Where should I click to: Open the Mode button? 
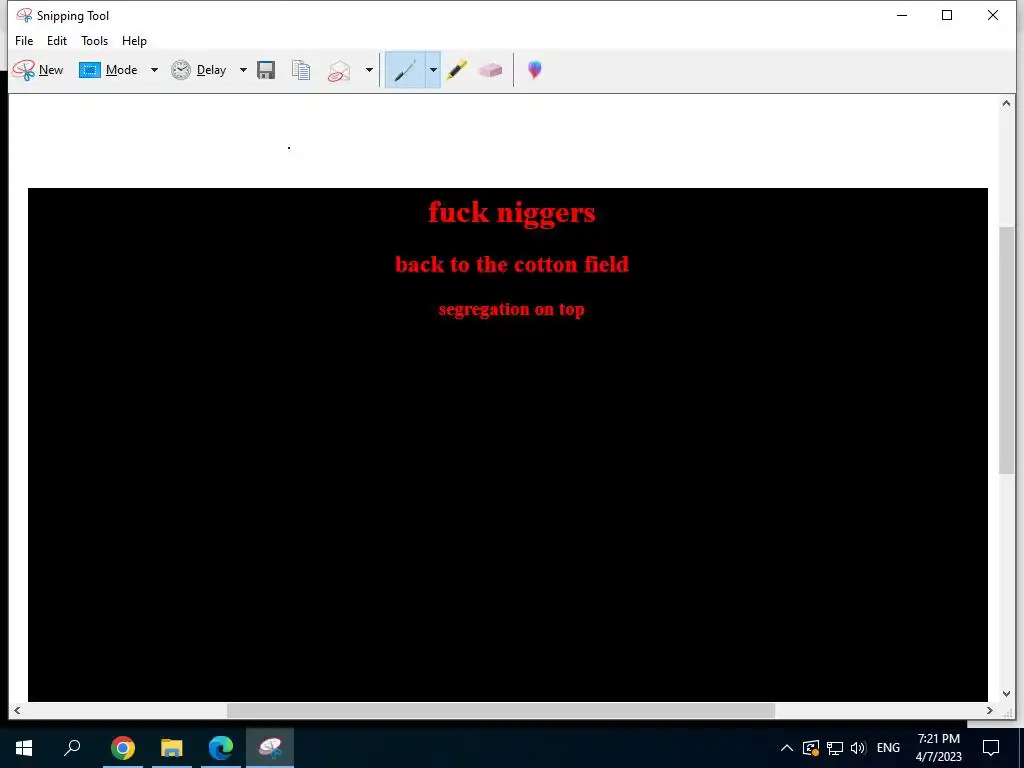[108, 70]
